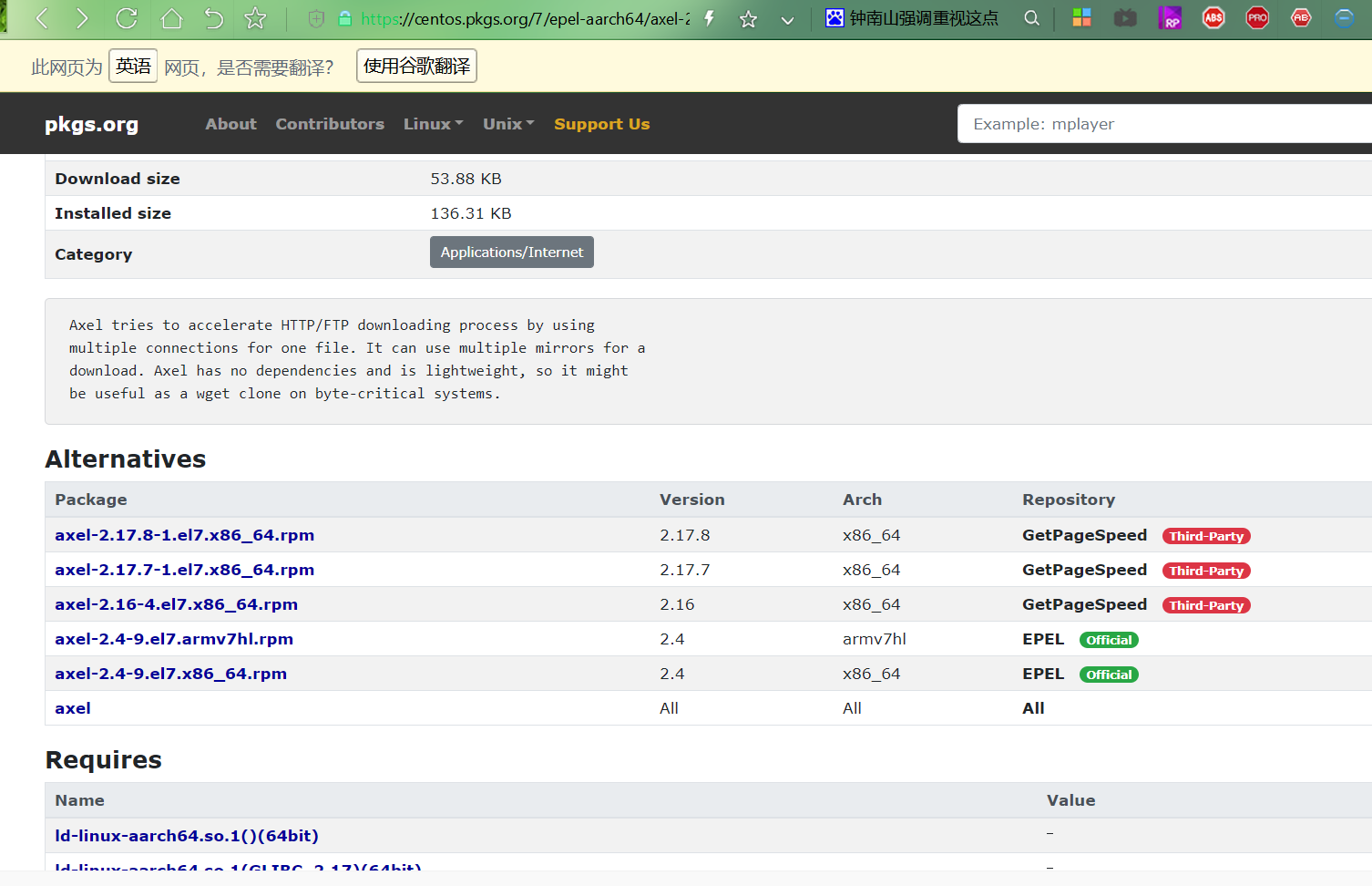
Task: Click GetPageSpeed in the 2.17.8 row
Action: 1084,535
